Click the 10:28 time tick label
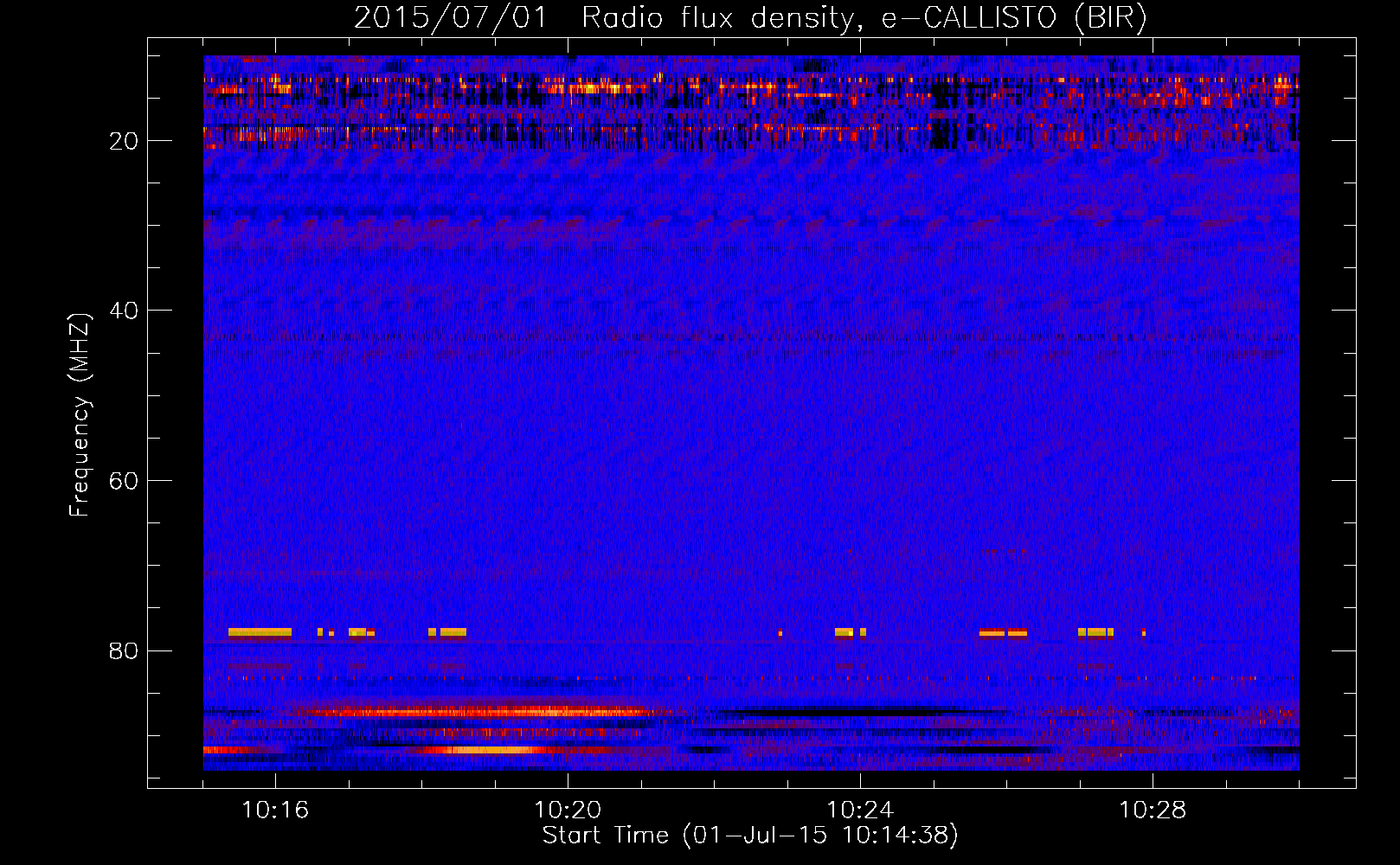The width and height of the screenshot is (1400, 865). pos(1153,811)
